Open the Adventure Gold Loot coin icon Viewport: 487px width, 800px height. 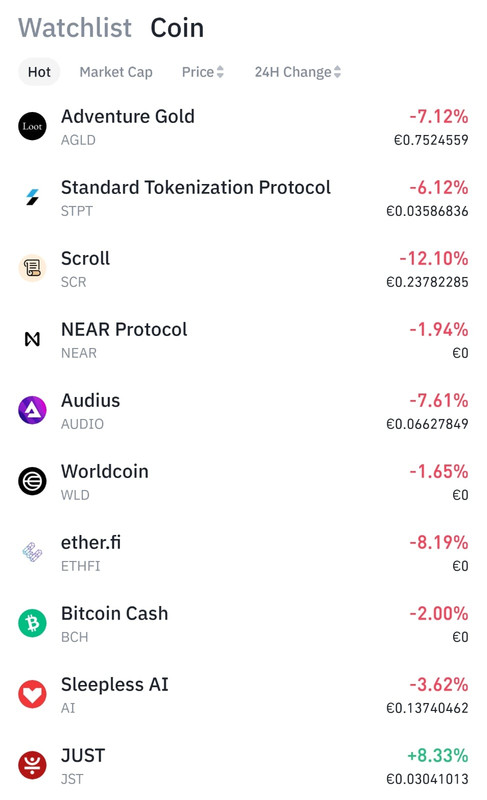32,126
